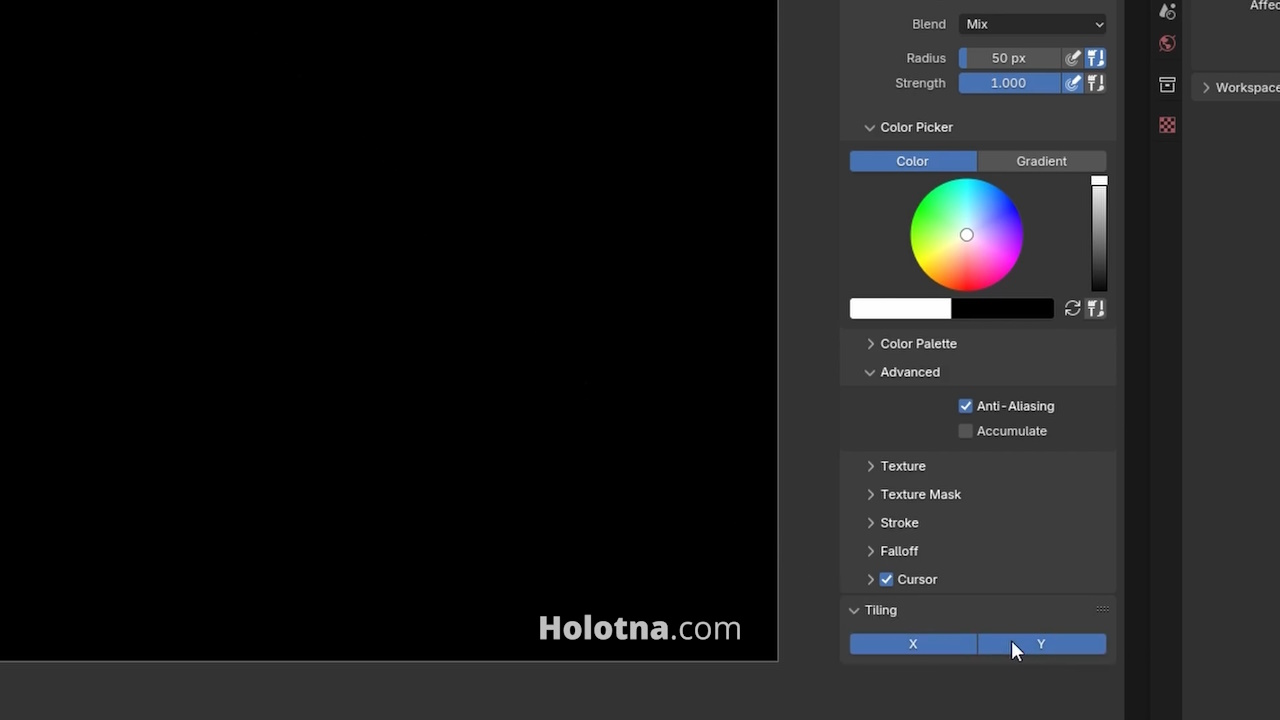Disable the Anti-Aliasing checkbox
Image resolution: width=1280 pixels, height=720 pixels.
965,406
